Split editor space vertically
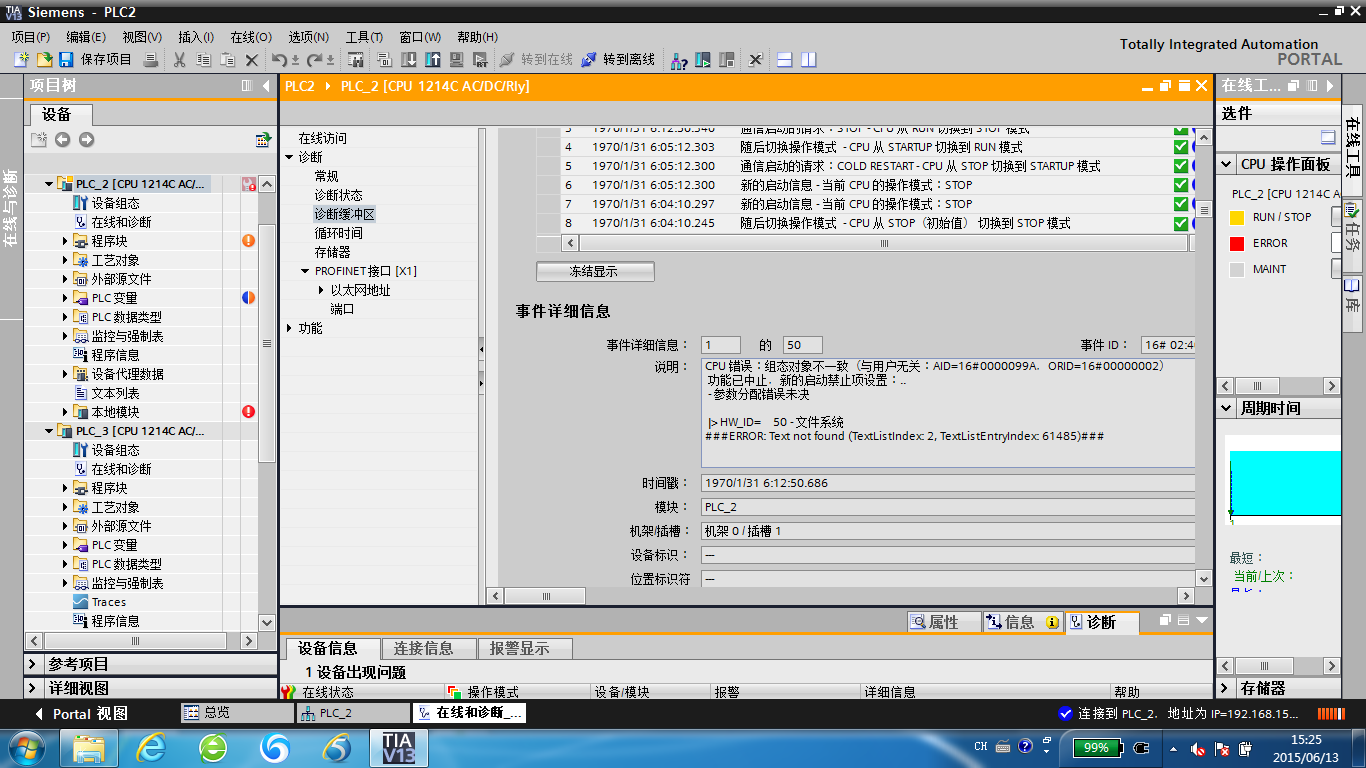This screenshot has width=1366, height=768. point(808,60)
